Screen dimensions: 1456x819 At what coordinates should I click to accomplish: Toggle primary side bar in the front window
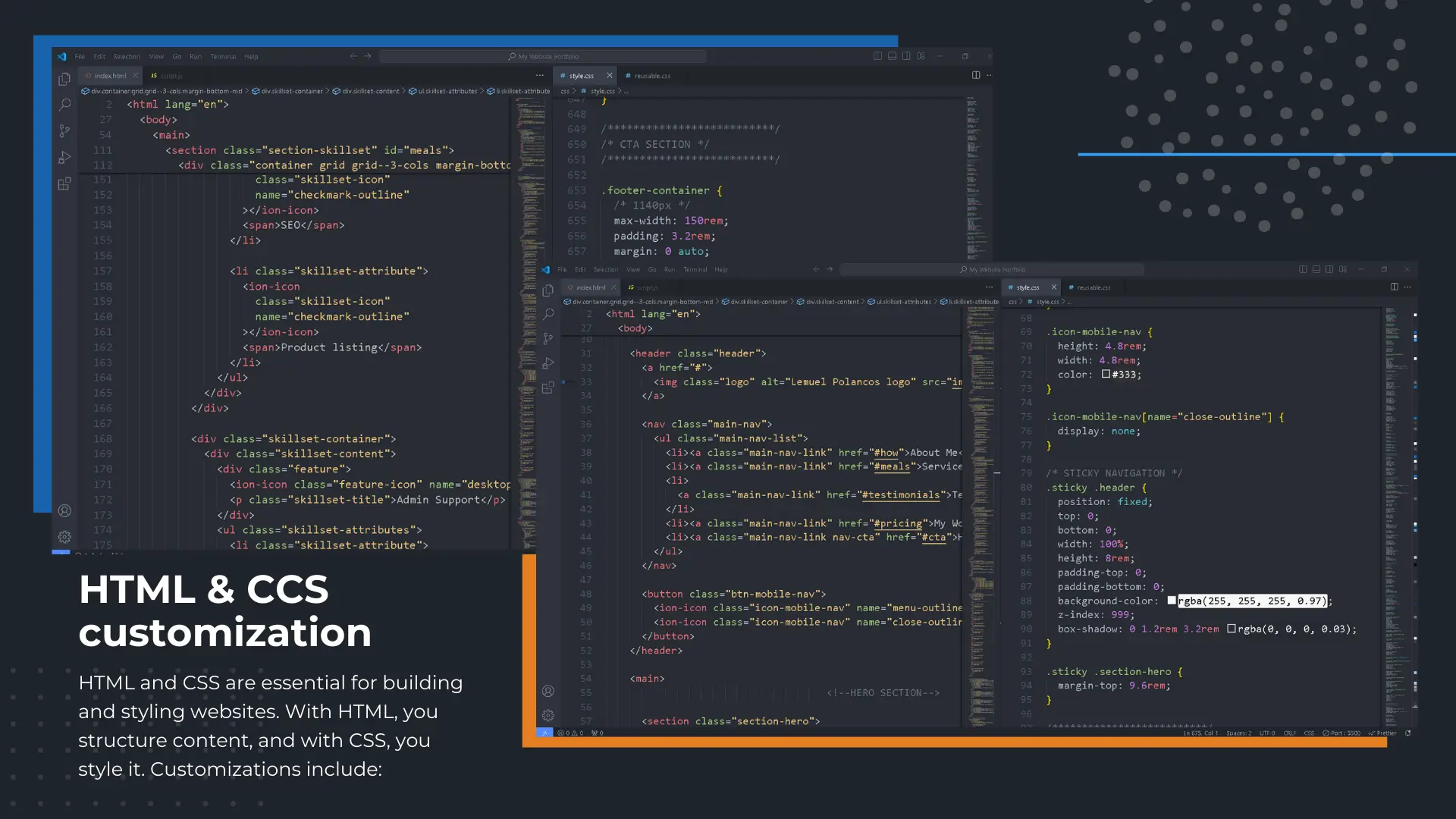click(x=1303, y=269)
